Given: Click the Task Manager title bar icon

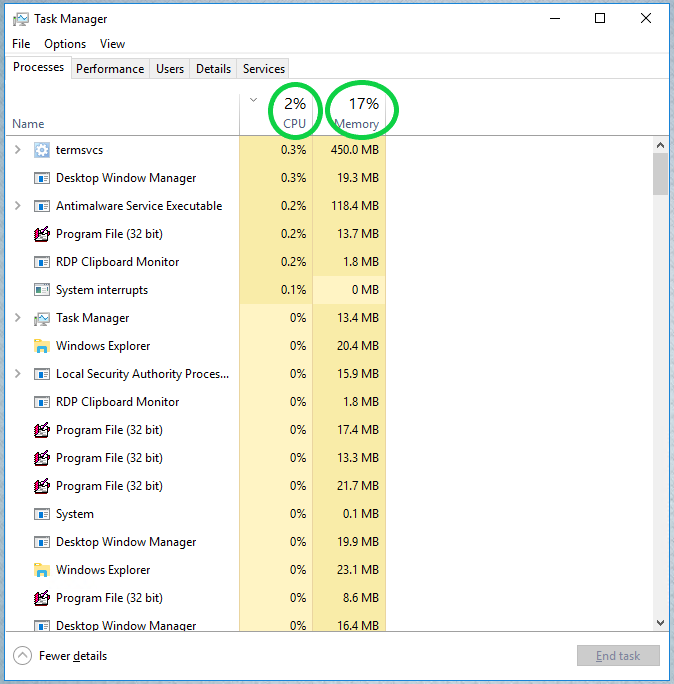Looking at the screenshot, I should [x=21, y=19].
